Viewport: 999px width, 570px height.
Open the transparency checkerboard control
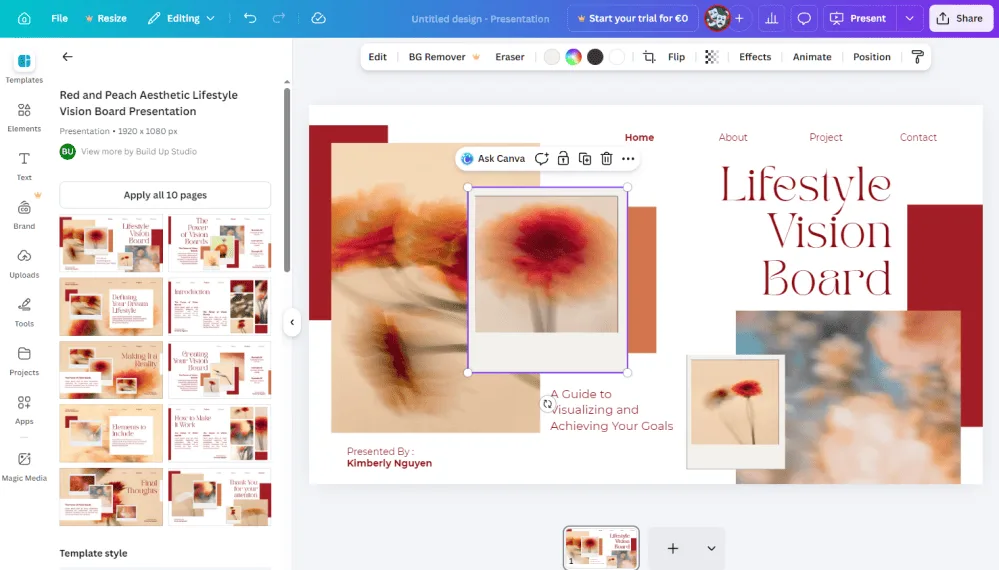coord(711,57)
